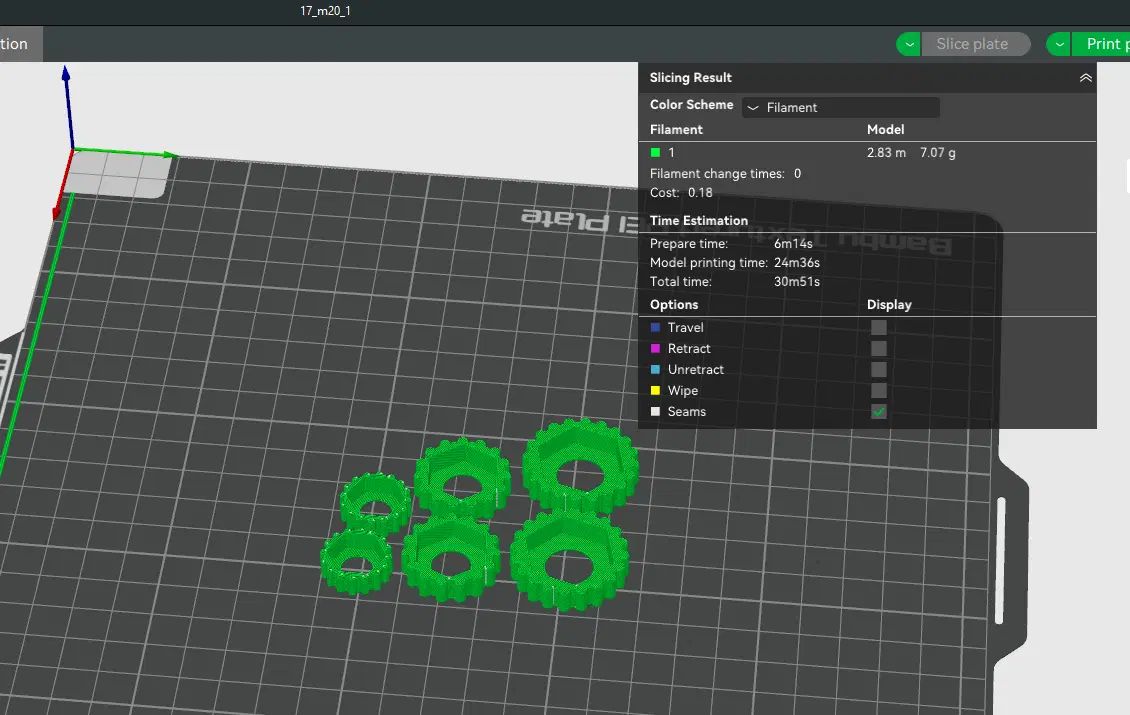Uncheck the Seams display checkbox

(x=878, y=412)
